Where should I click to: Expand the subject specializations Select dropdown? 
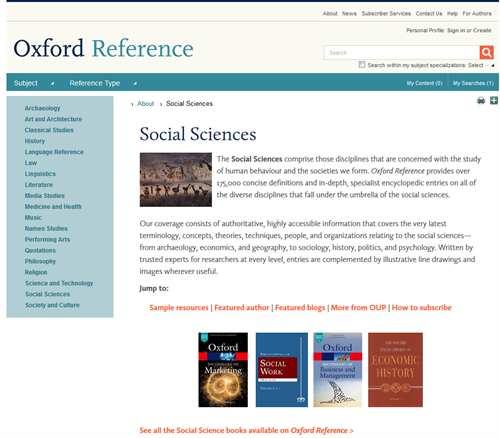tap(481, 65)
